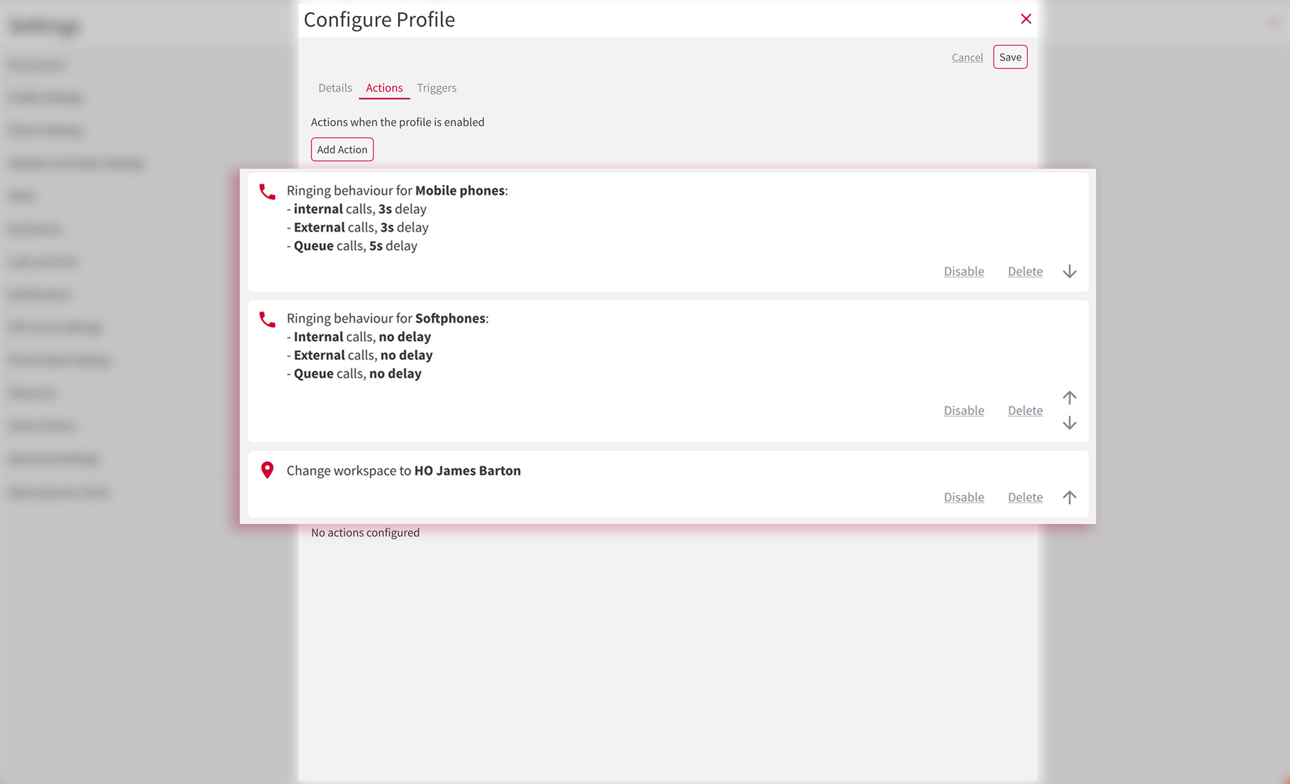This screenshot has width=1290, height=784.
Task: Delete the Mobile phones ringing action
Action: [1025, 271]
